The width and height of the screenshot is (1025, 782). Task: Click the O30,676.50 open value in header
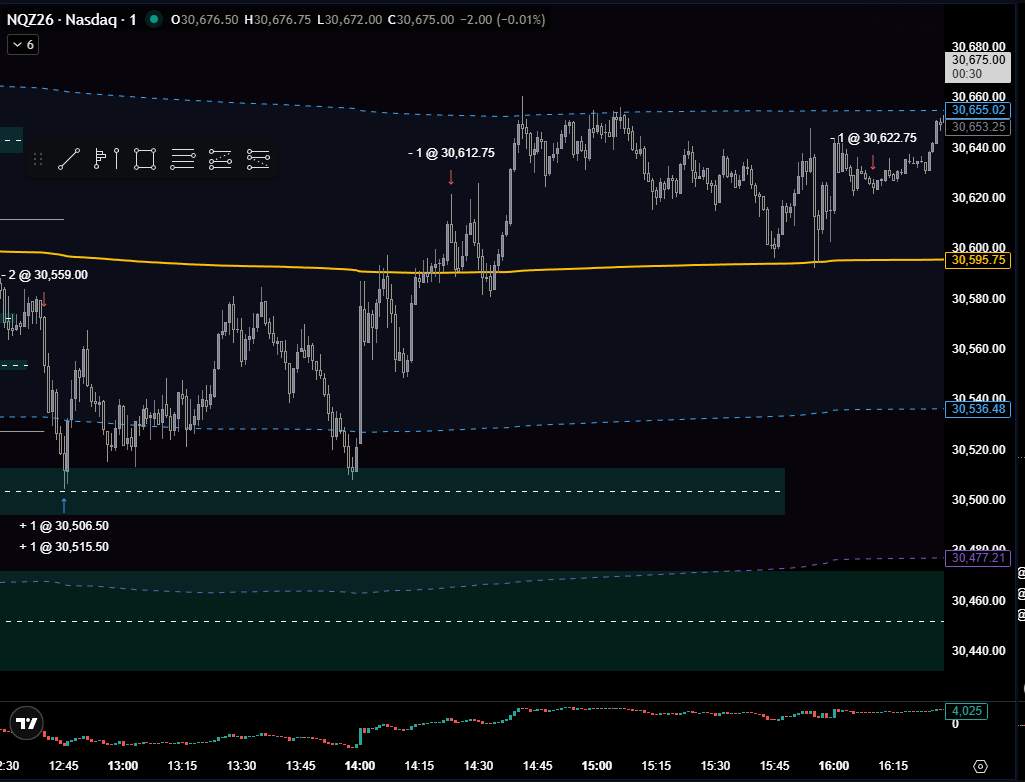[205, 20]
